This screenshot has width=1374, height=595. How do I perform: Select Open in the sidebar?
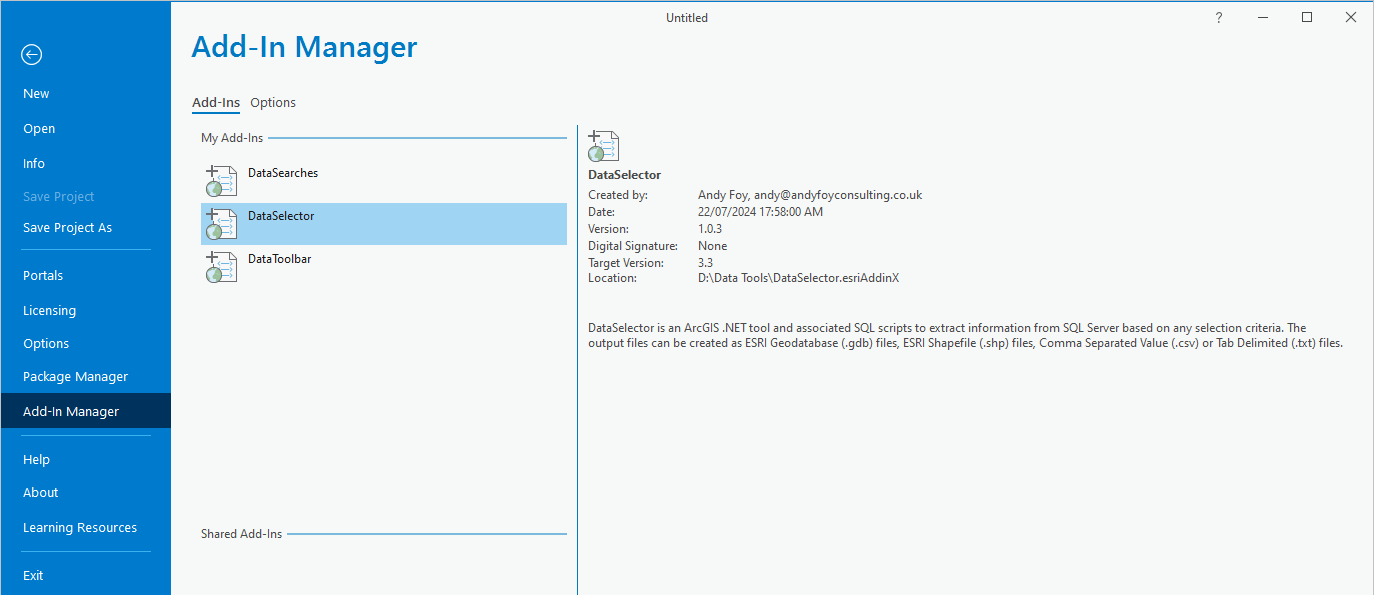(x=39, y=129)
